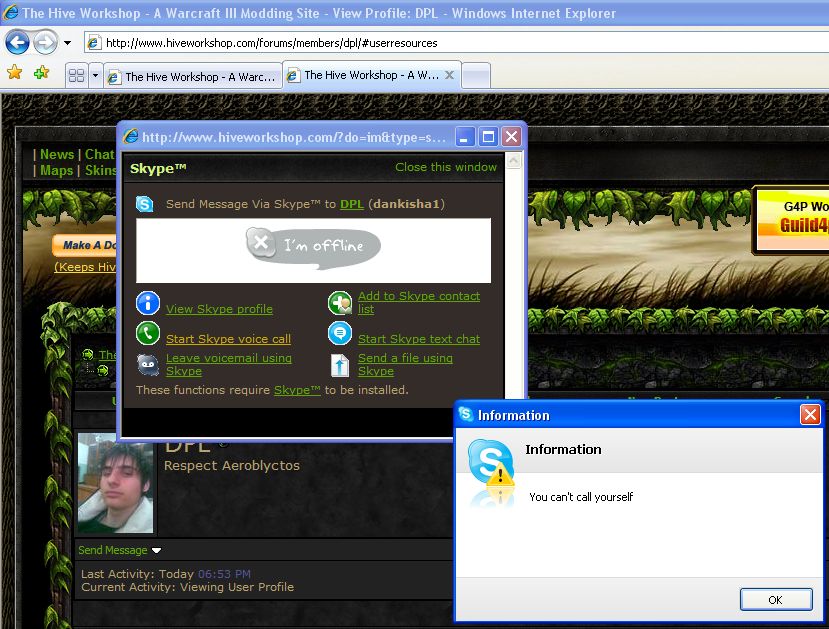Image resolution: width=829 pixels, height=629 pixels.
Task: Open Quick Tabs grid view
Action: [x=77, y=76]
